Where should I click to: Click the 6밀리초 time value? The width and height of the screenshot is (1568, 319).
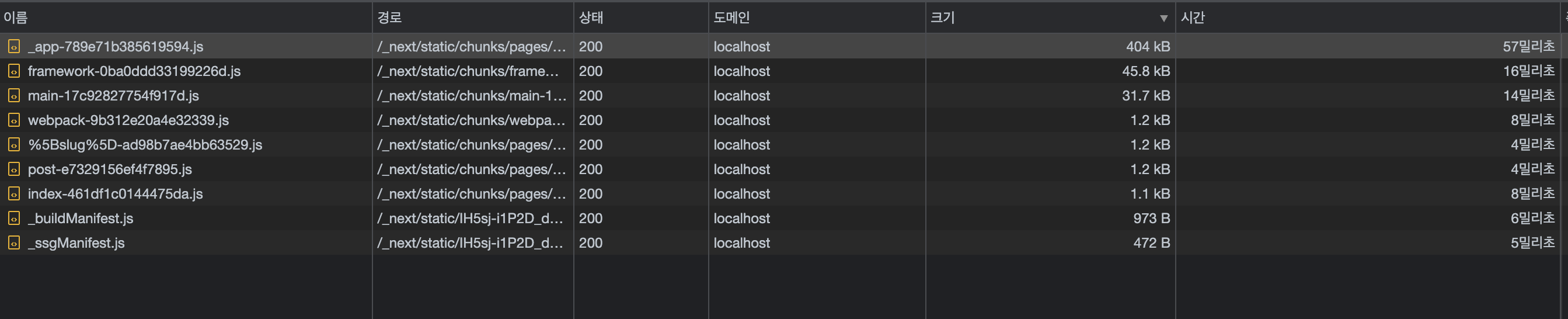point(1533,218)
